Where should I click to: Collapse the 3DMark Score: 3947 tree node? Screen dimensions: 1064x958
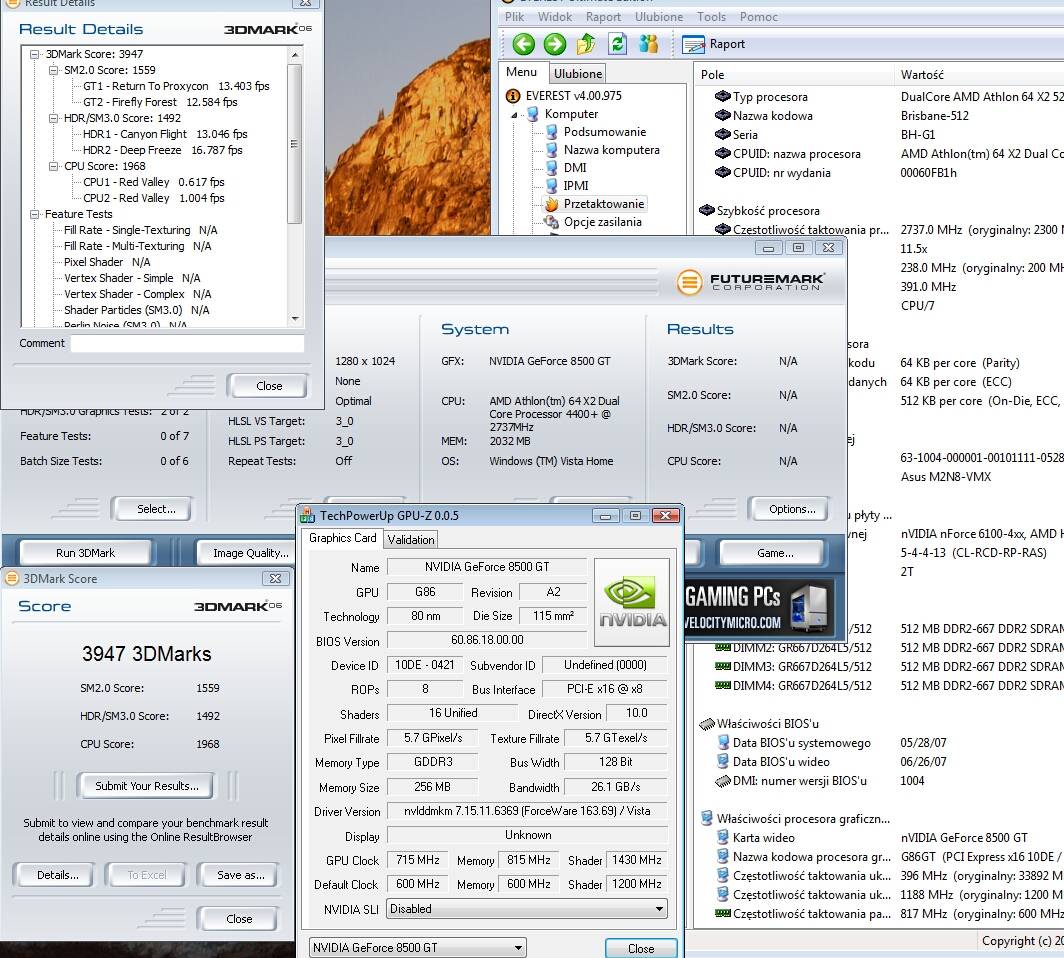[35, 54]
